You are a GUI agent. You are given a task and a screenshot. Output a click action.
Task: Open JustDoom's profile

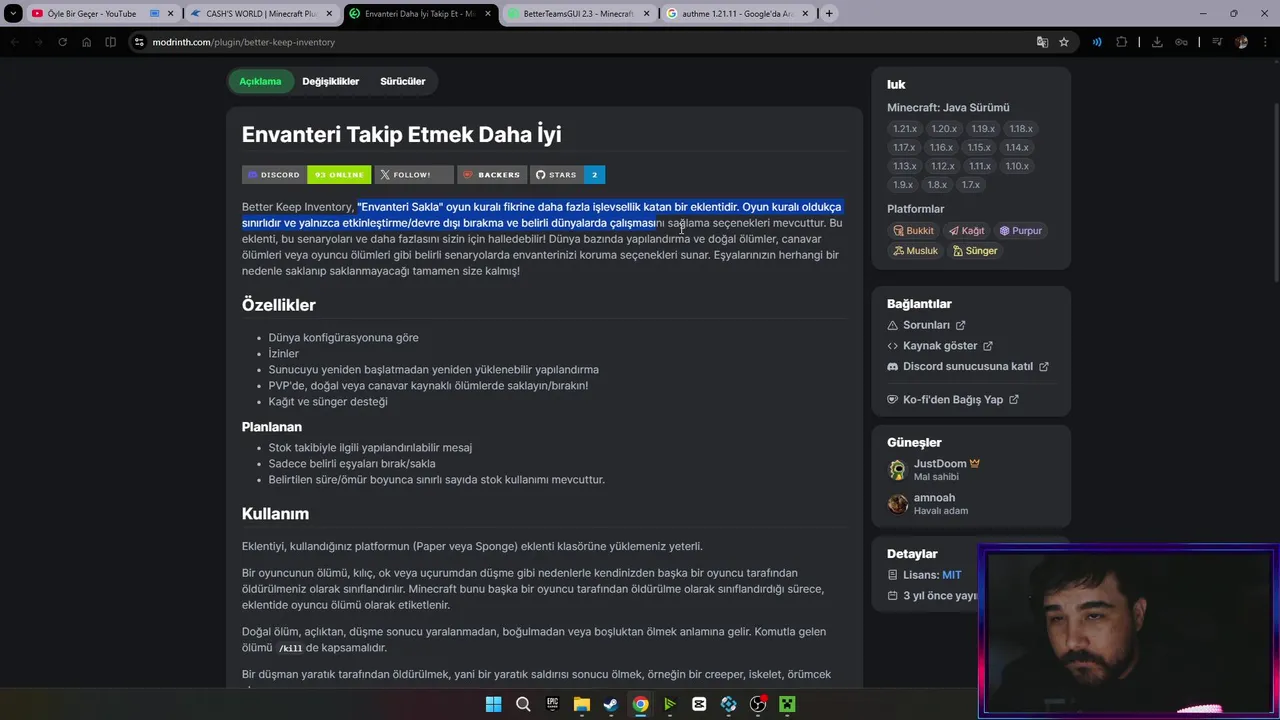pos(940,464)
